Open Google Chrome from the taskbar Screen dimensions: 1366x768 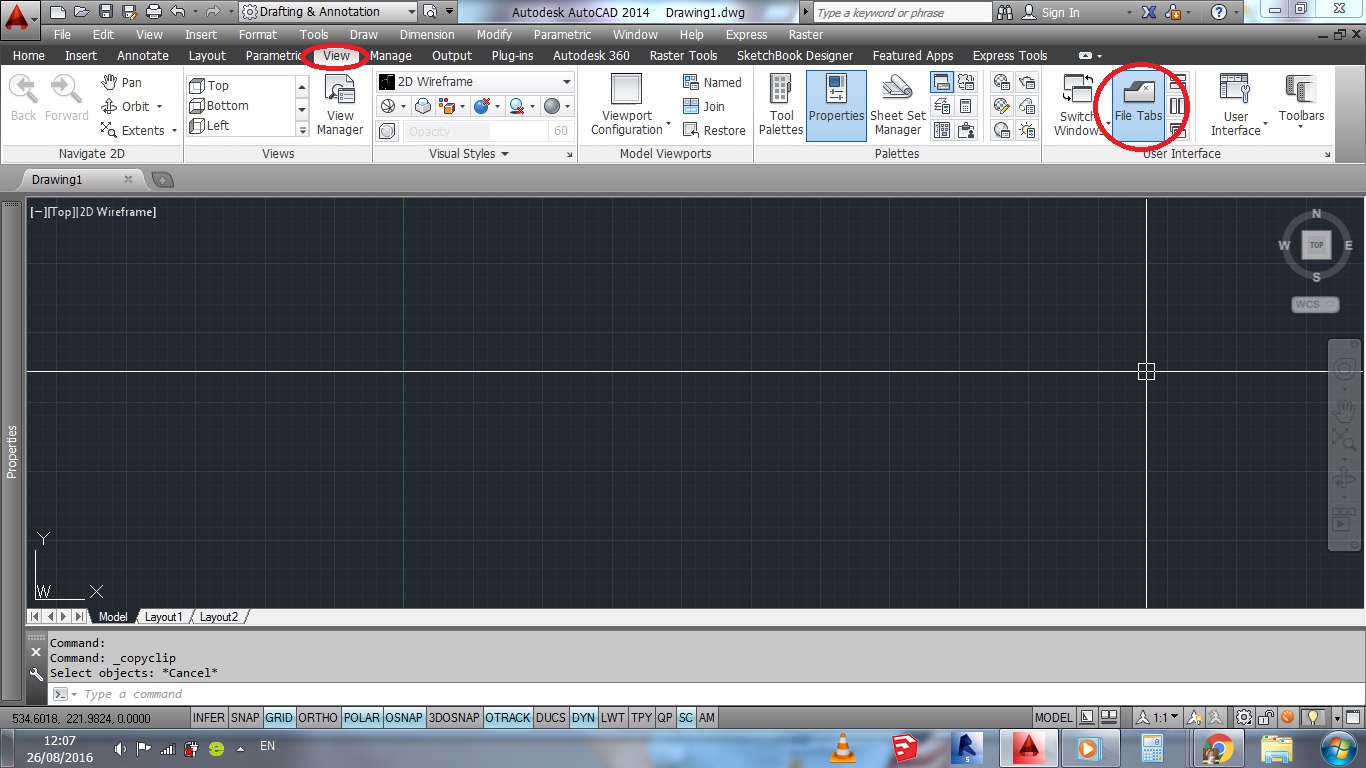[1216, 747]
